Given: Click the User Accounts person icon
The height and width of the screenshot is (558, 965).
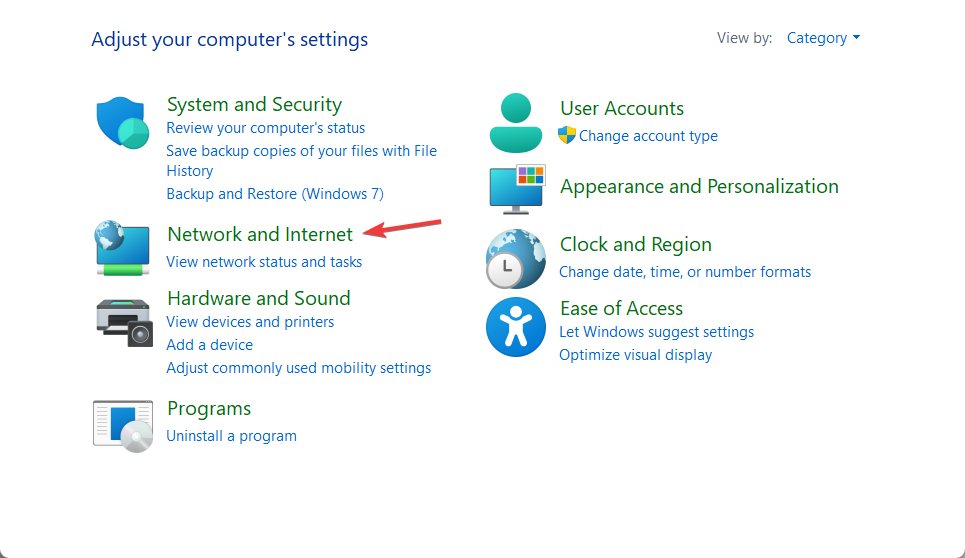Looking at the screenshot, I should point(515,122).
